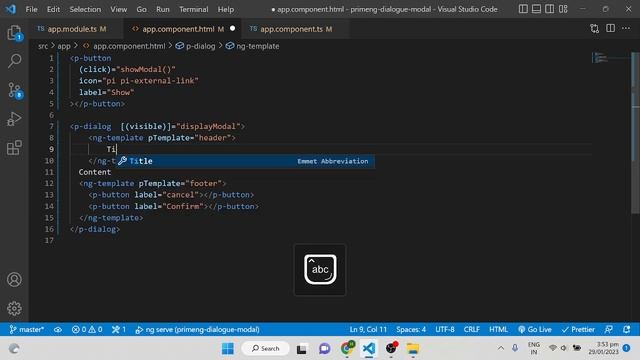Open the Search view in activity bar
The height and width of the screenshot is (360, 640).
coord(14,61)
